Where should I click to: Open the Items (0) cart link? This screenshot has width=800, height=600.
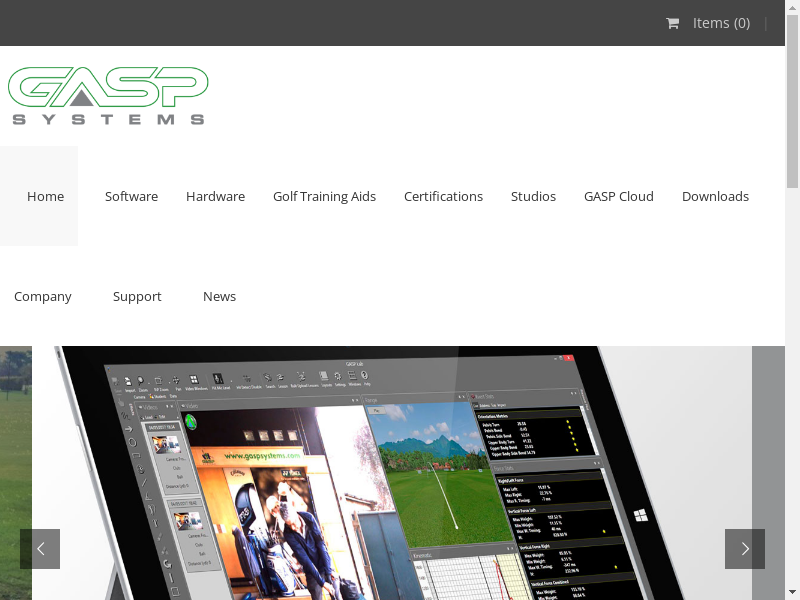(x=720, y=23)
